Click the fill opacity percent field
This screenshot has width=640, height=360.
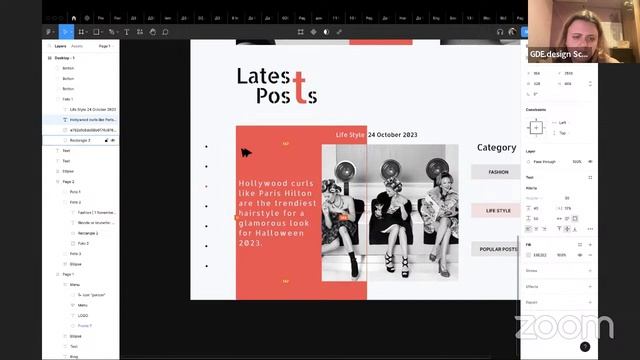point(562,255)
